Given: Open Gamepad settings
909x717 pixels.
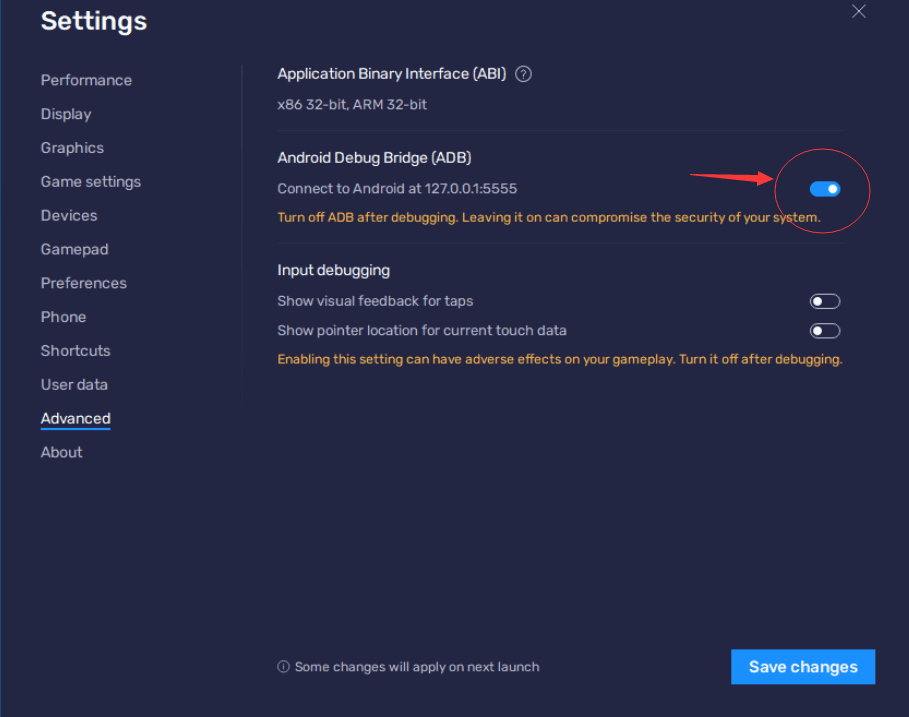Looking at the screenshot, I should [75, 249].
